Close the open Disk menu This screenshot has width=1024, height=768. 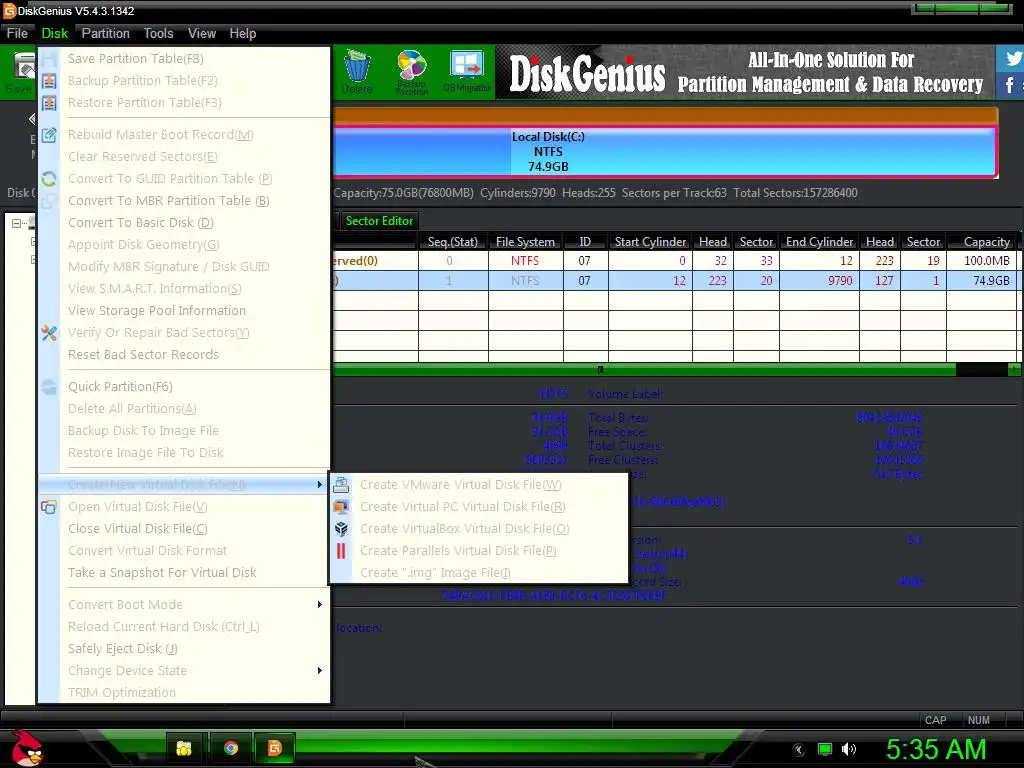(54, 33)
